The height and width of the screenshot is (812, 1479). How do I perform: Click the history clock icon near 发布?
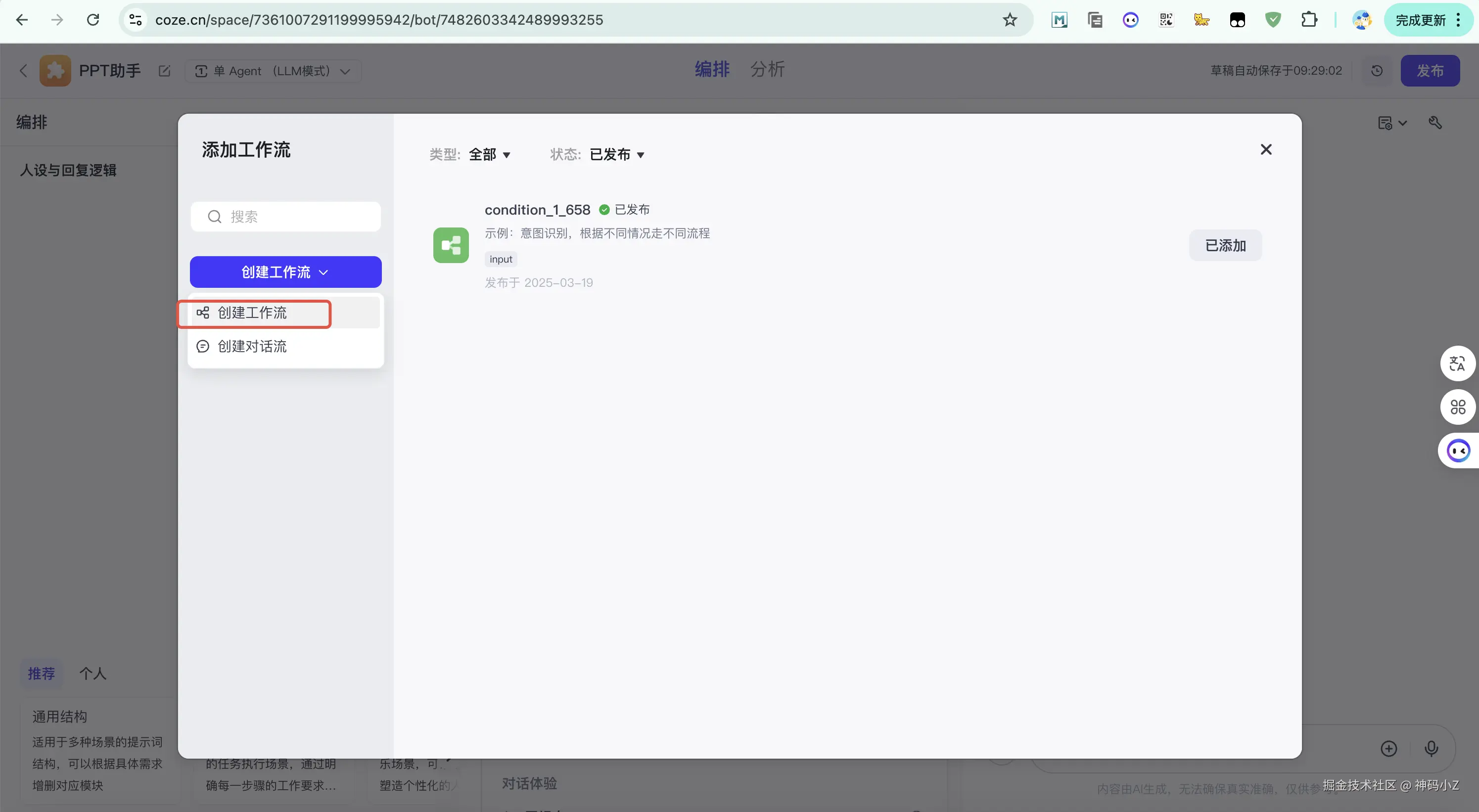coord(1377,71)
